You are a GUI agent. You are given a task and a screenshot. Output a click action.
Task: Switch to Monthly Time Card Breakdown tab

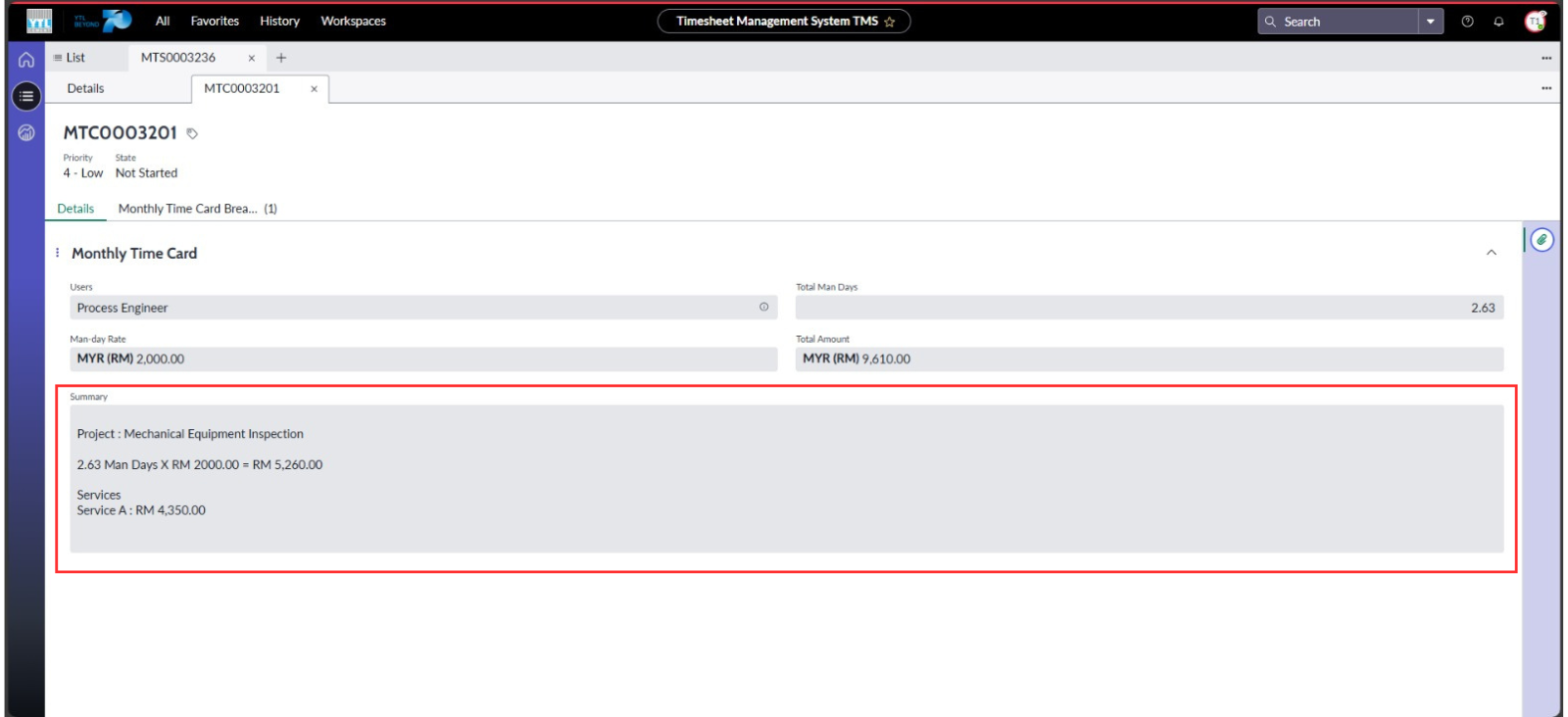pos(197,209)
